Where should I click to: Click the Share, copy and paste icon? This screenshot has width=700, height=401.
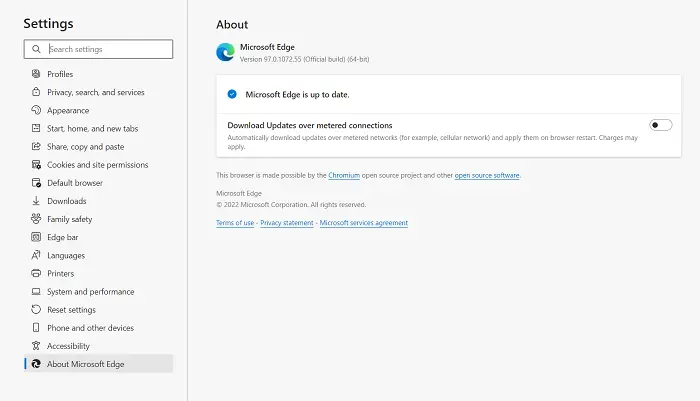(x=36, y=146)
